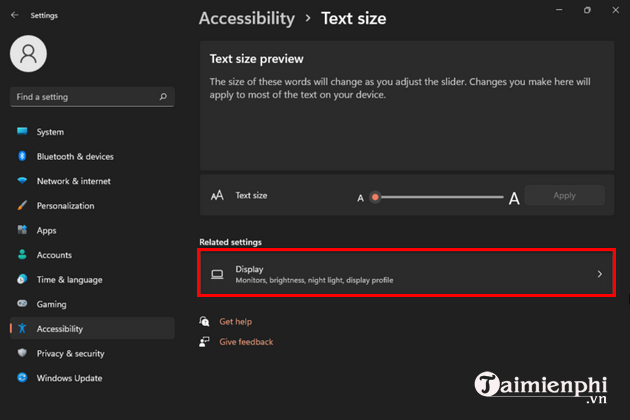
Task: Click the Give feedback icon
Action: pyautogui.click(x=204, y=342)
